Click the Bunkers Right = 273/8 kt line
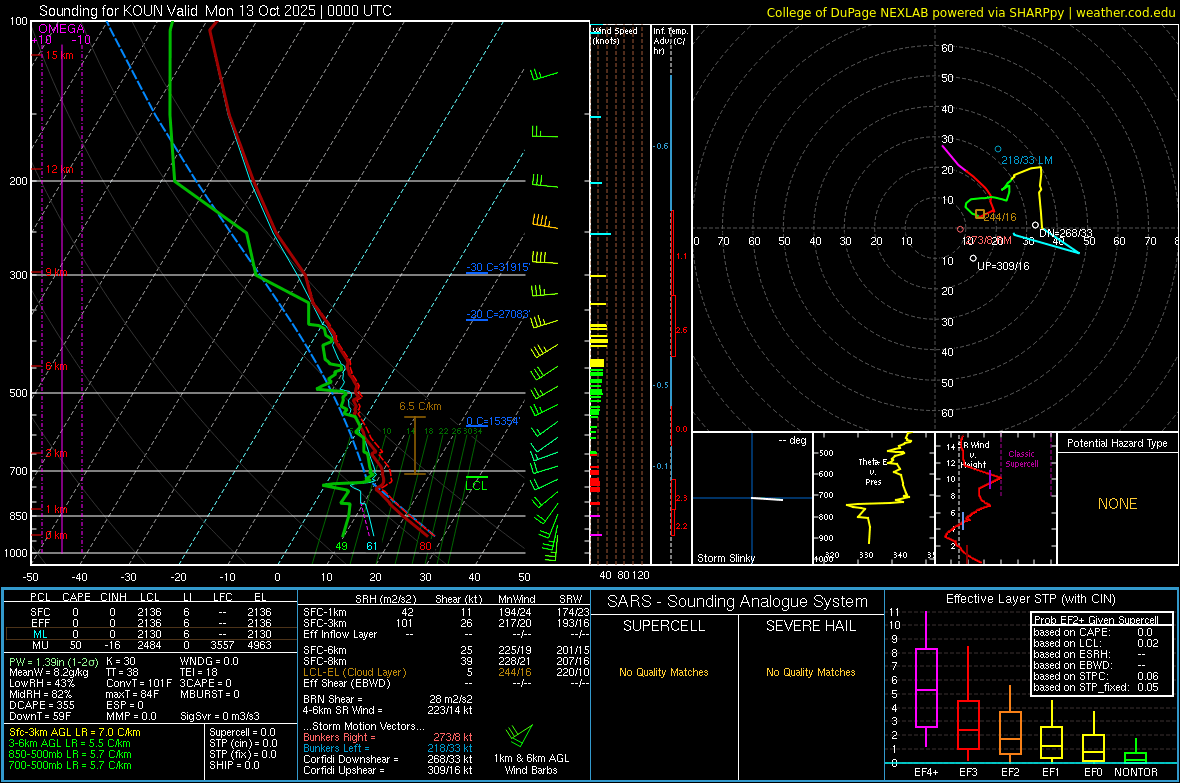 (x=388, y=737)
